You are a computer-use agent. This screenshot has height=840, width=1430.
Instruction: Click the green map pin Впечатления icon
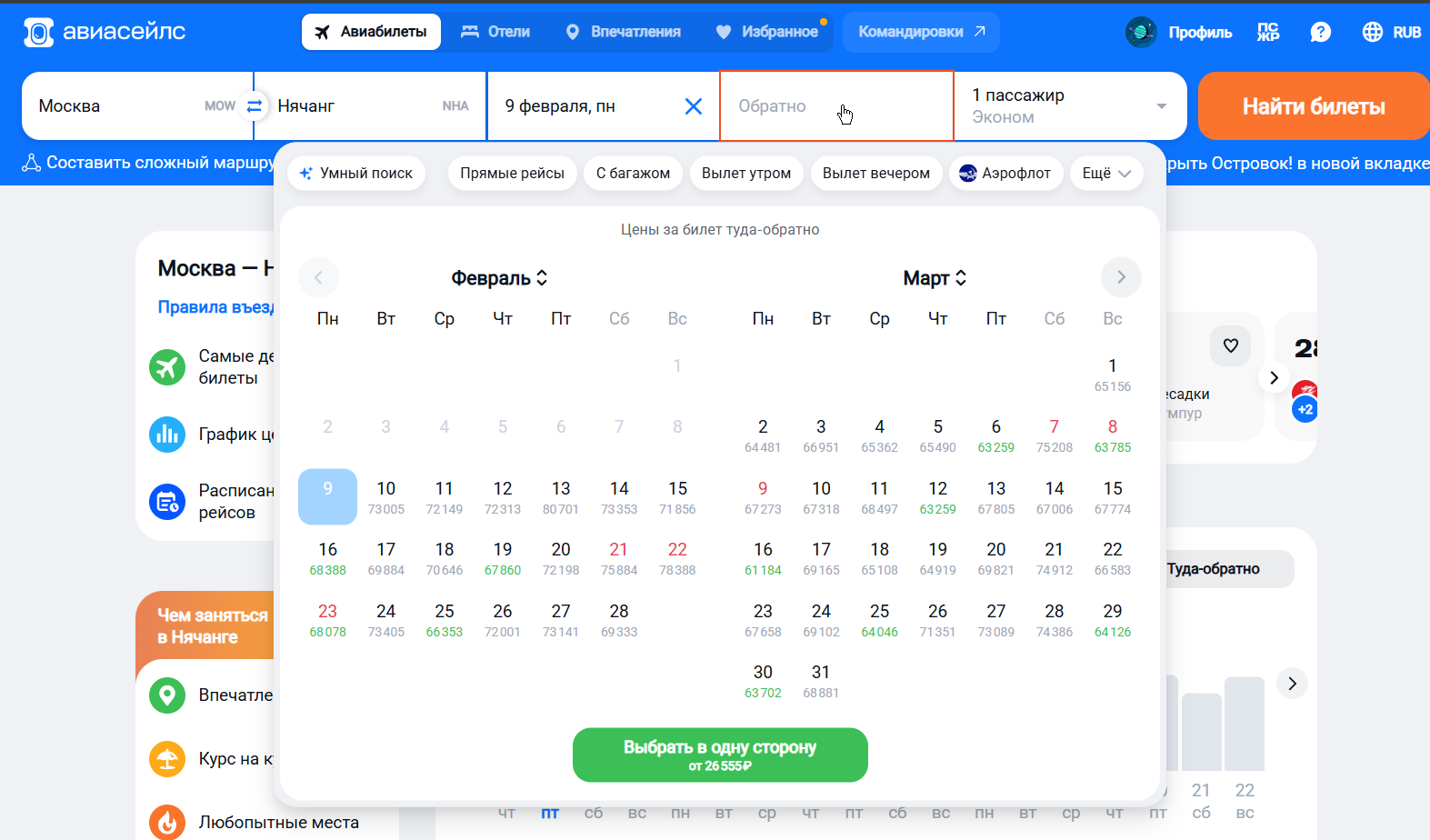(167, 695)
